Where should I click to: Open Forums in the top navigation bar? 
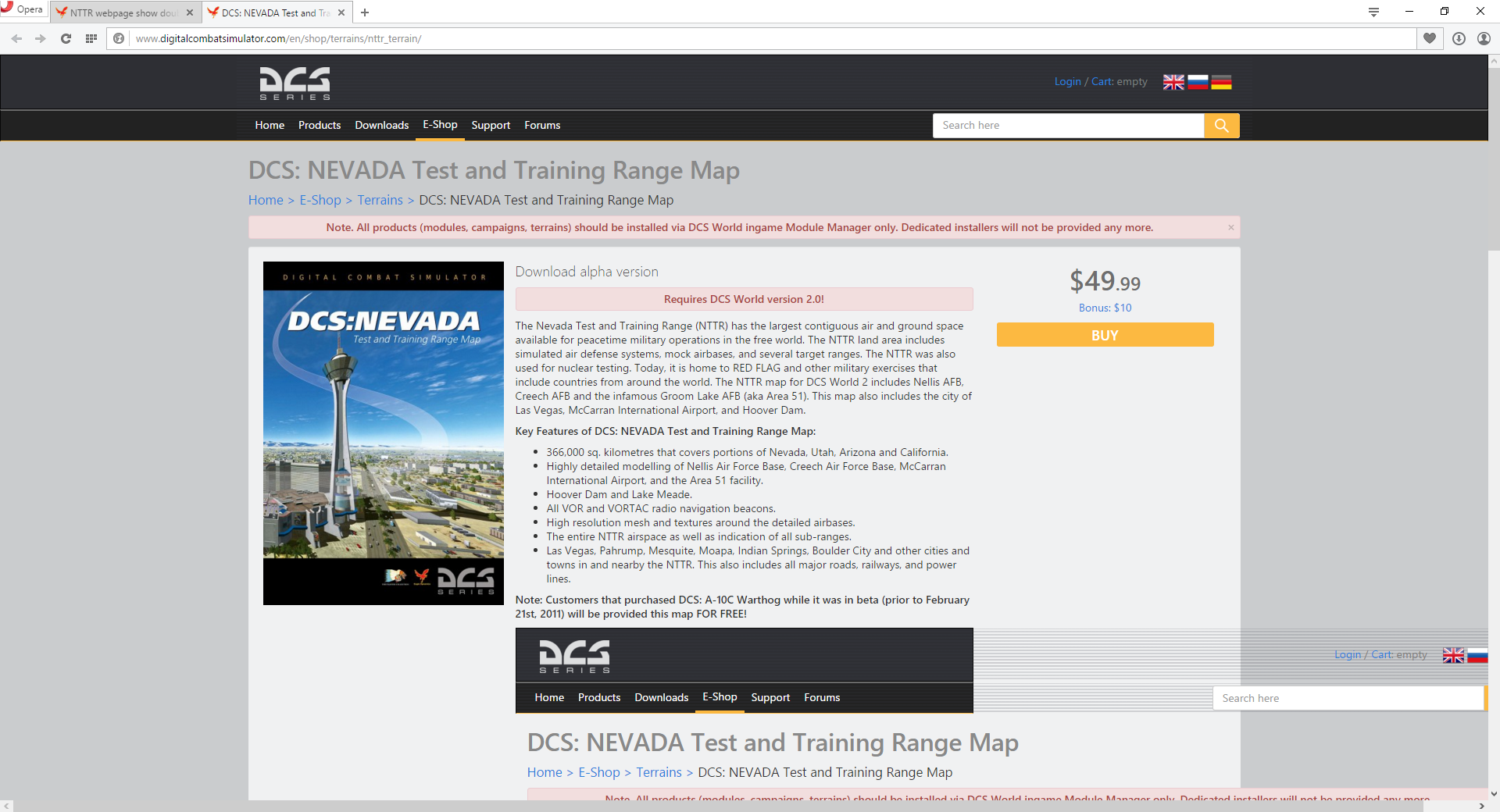tap(542, 125)
